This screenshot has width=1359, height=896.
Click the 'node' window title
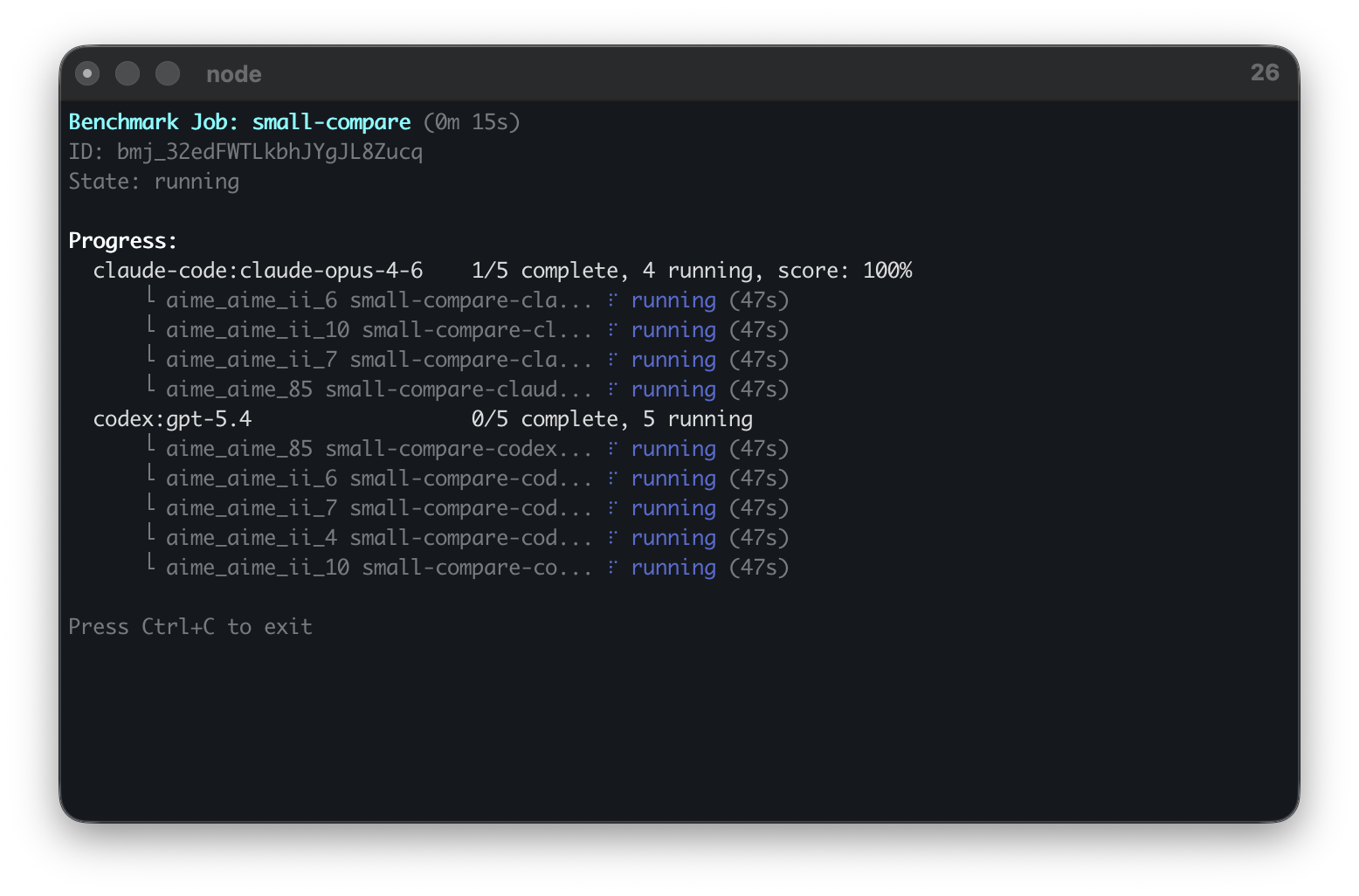(x=234, y=74)
